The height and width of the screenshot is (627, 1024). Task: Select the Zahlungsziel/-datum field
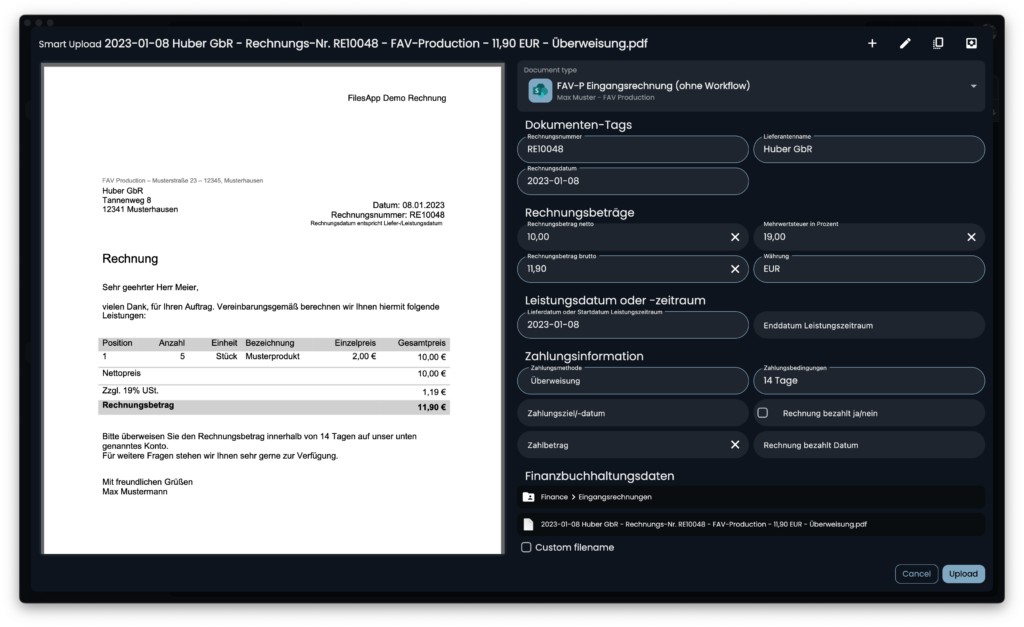pyautogui.click(x=632, y=413)
